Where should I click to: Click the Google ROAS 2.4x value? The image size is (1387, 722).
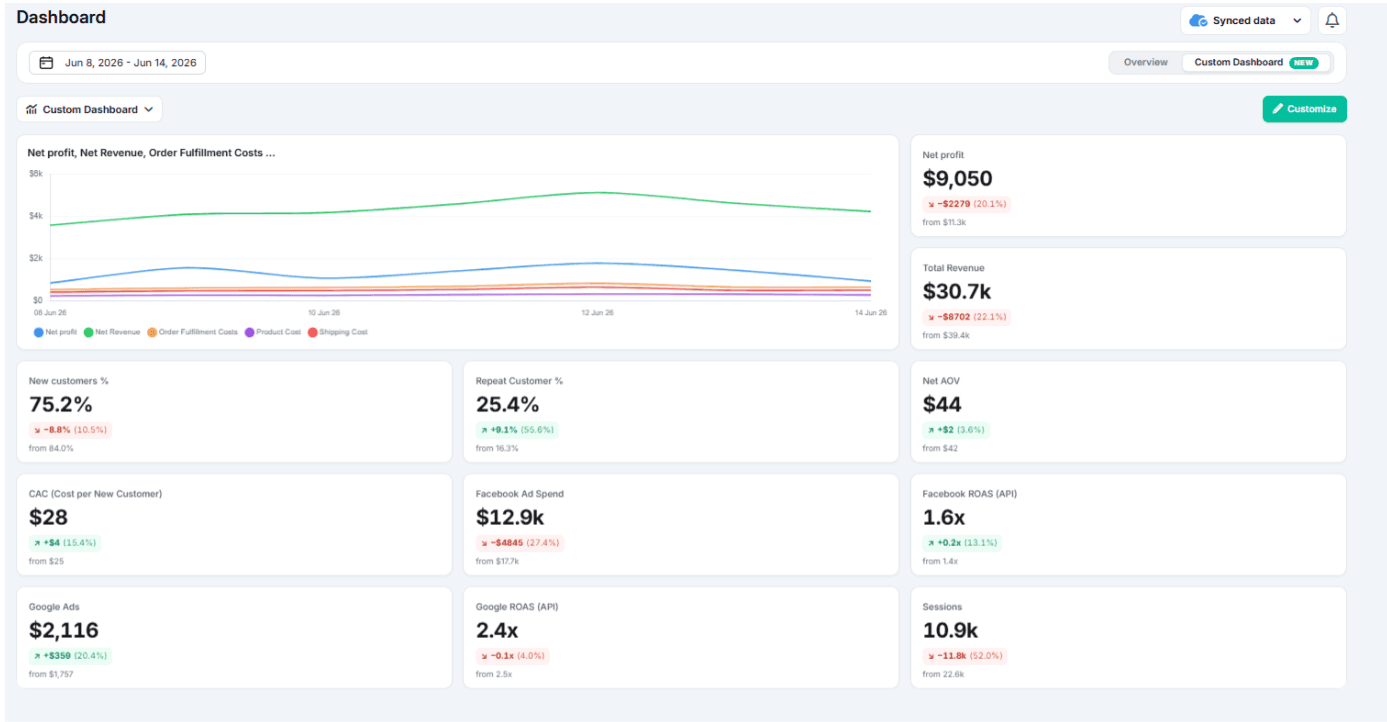click(497, 631)
